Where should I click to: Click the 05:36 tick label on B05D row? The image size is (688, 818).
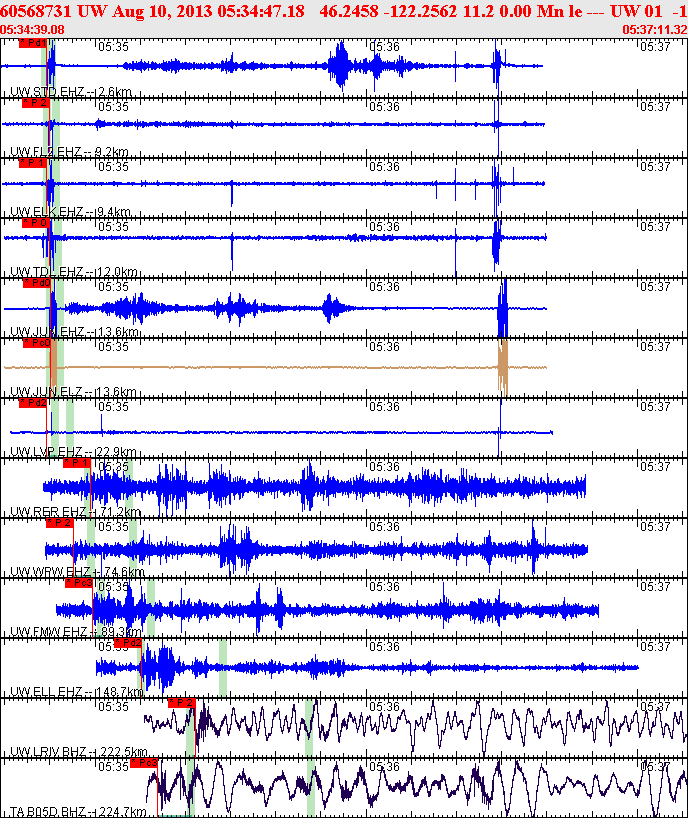coord(384,767)
